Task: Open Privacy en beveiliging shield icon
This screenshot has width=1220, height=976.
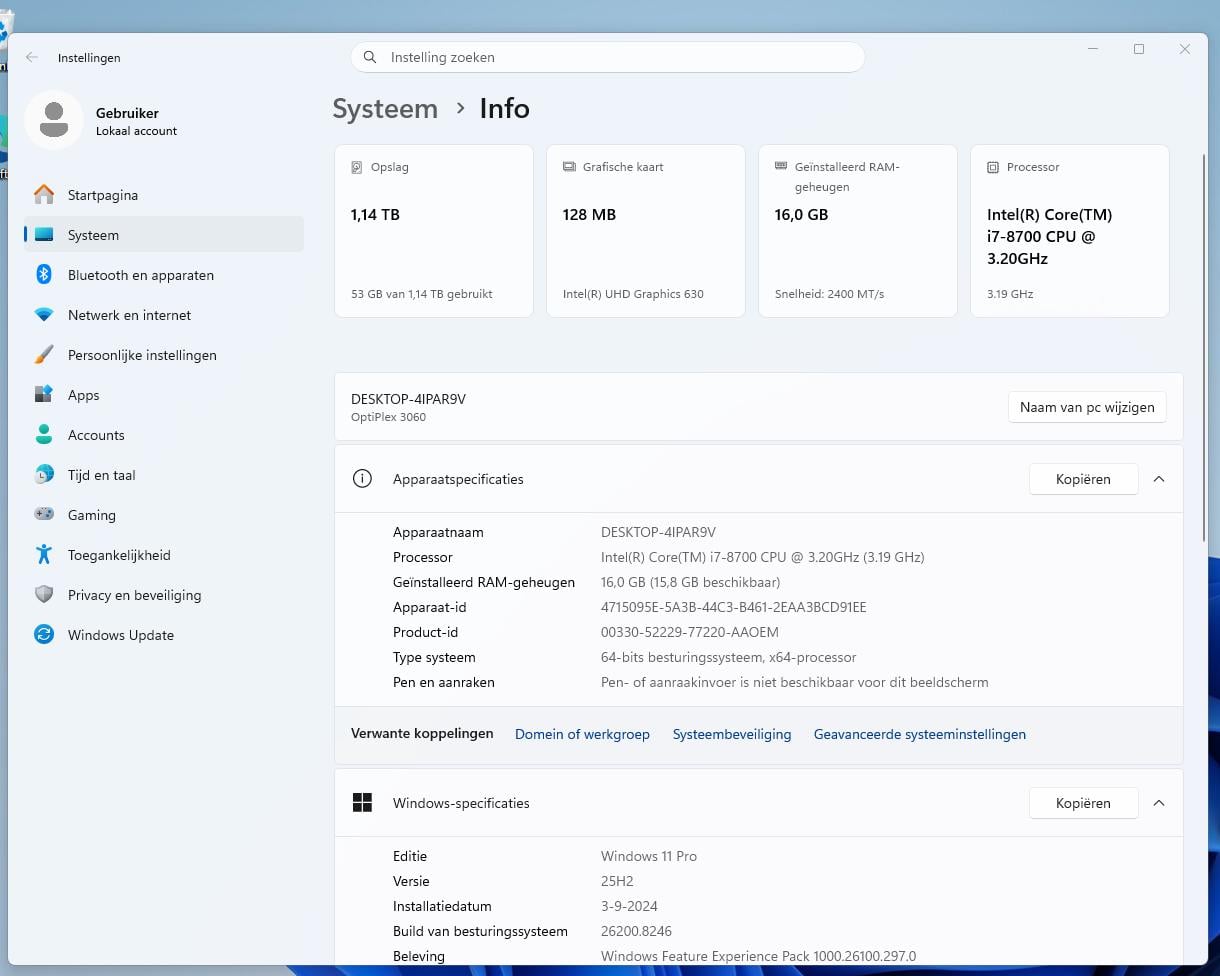Action: [44, 595]
